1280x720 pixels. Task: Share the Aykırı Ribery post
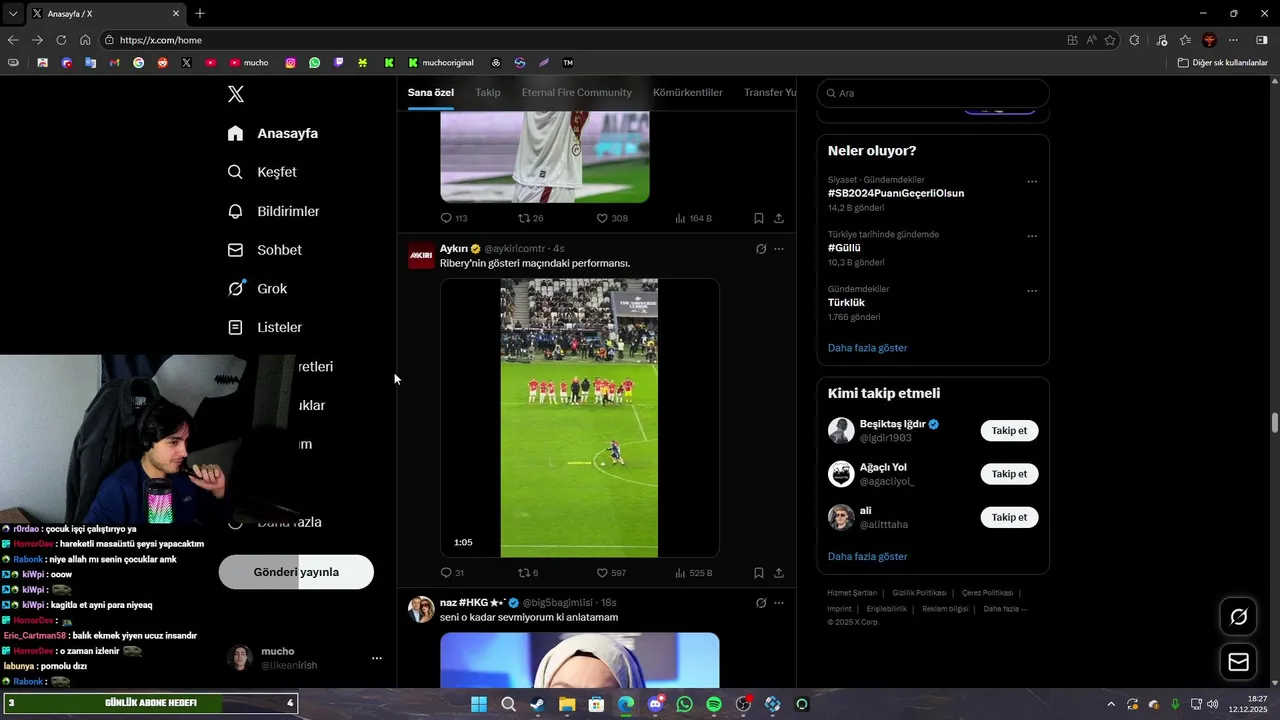click(779, 573)
